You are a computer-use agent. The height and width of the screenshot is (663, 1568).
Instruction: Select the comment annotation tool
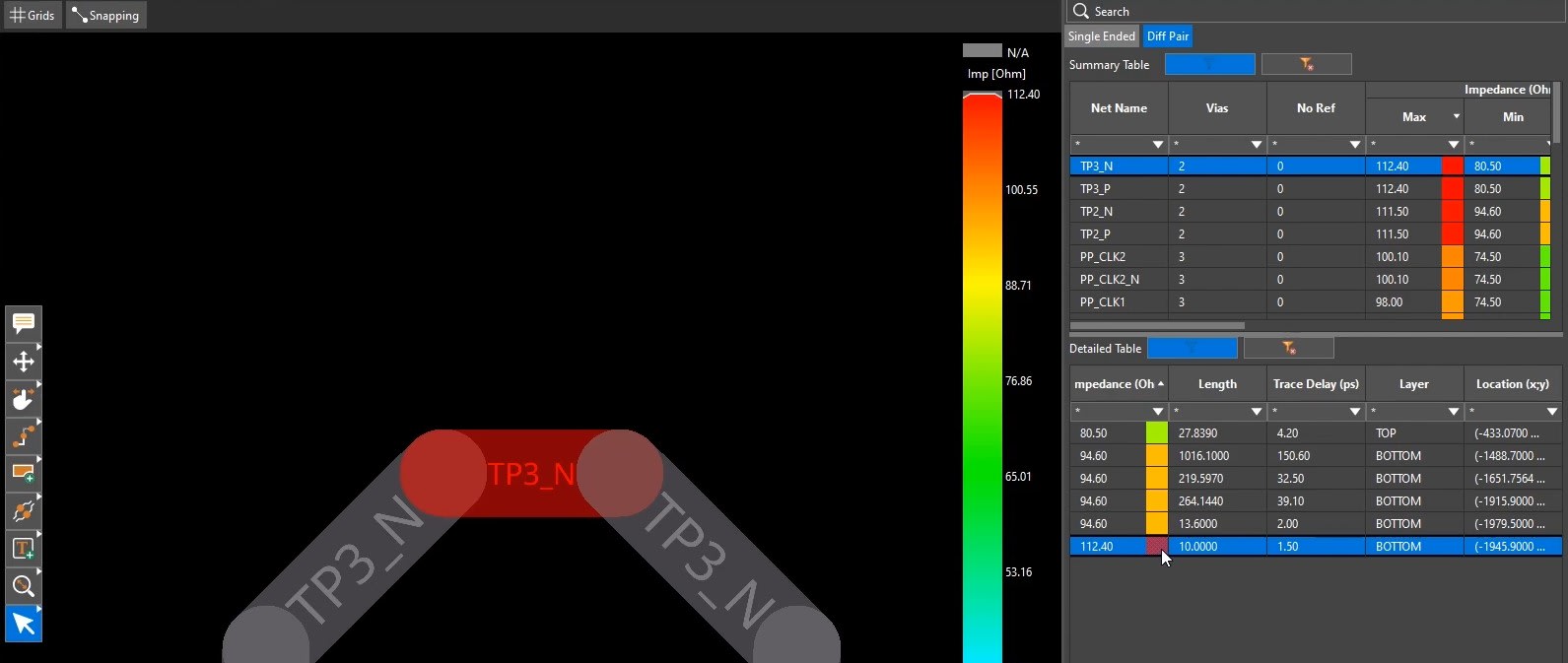tap(24, 323)
